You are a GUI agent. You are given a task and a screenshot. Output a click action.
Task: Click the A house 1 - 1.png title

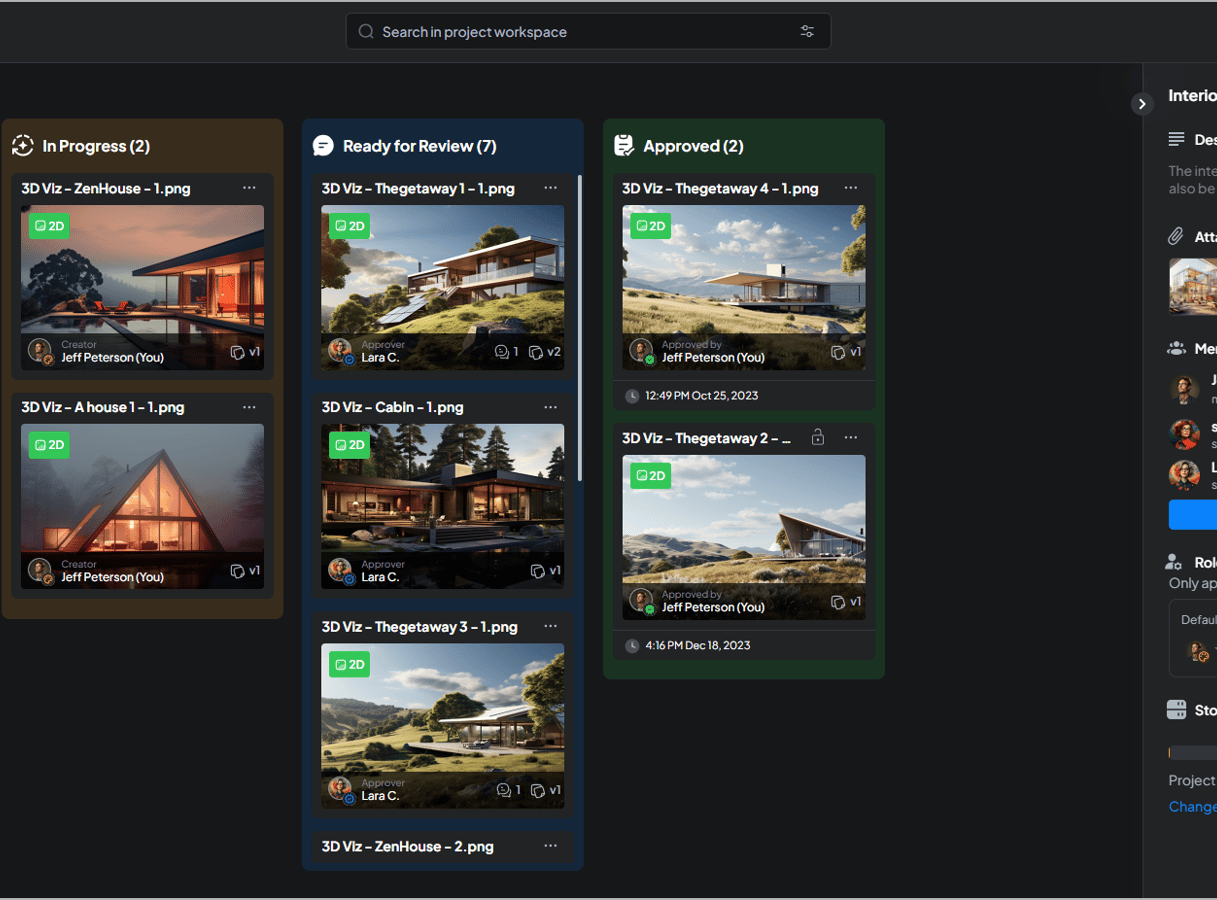click(x=103, y=407)
